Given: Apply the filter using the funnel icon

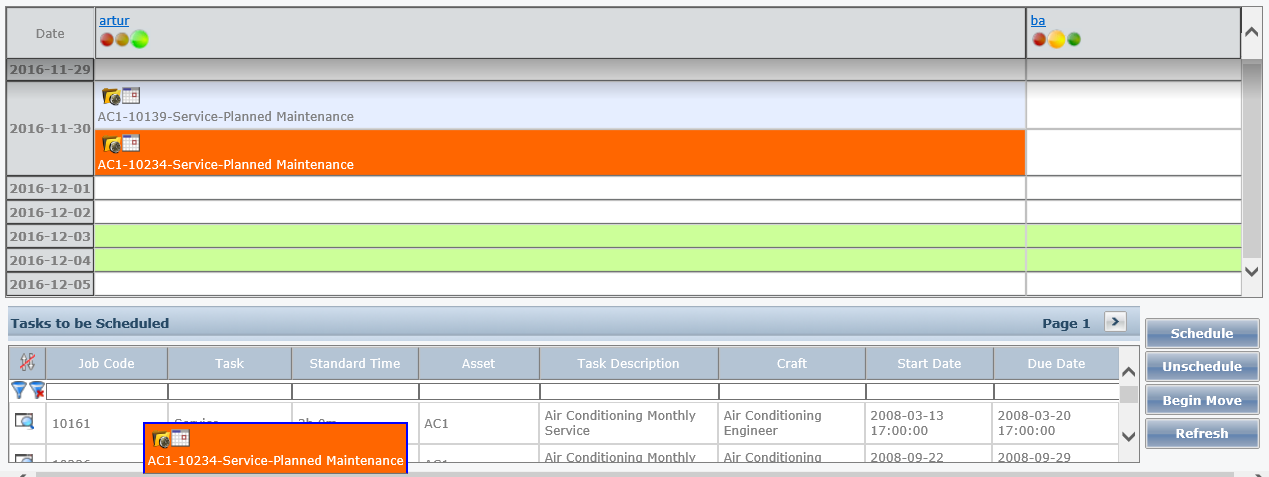Looking at the screenshot, I should coord(18,390).
